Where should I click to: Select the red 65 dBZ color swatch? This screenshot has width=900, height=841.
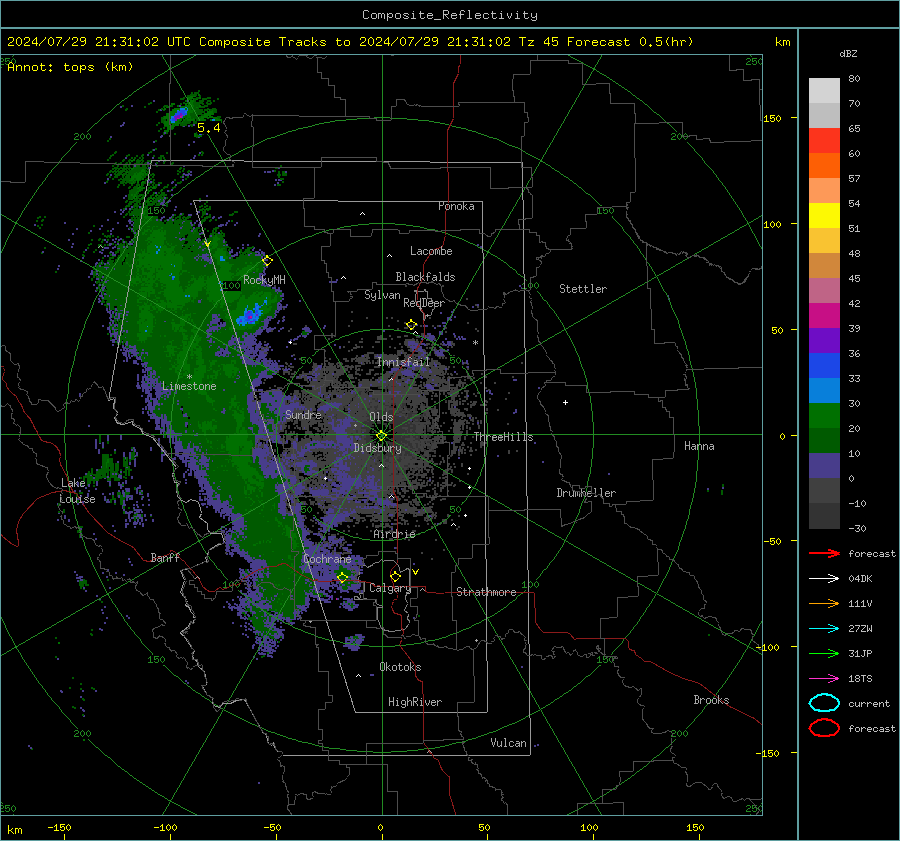(x=824, y=141)
